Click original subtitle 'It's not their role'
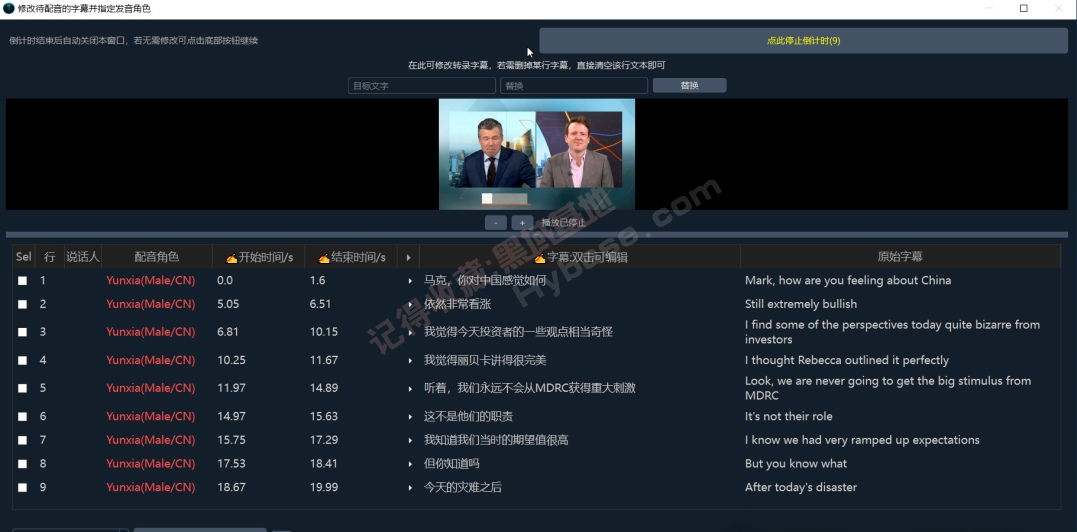 pyautogui.click(x=789, y=417)
